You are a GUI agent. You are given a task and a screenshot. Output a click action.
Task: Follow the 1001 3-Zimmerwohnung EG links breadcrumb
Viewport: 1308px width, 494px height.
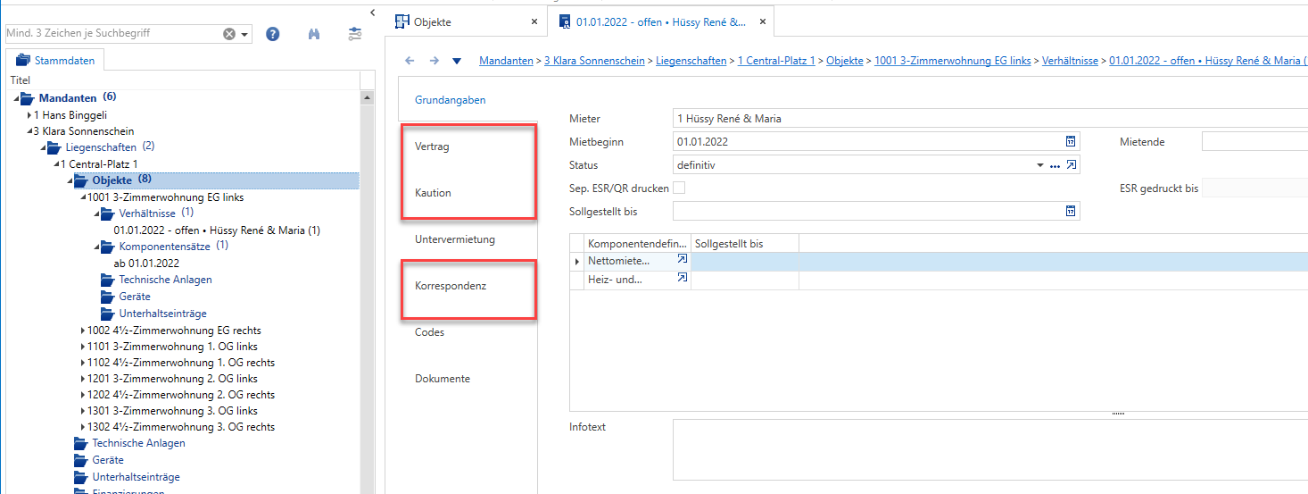click(952, 61)
